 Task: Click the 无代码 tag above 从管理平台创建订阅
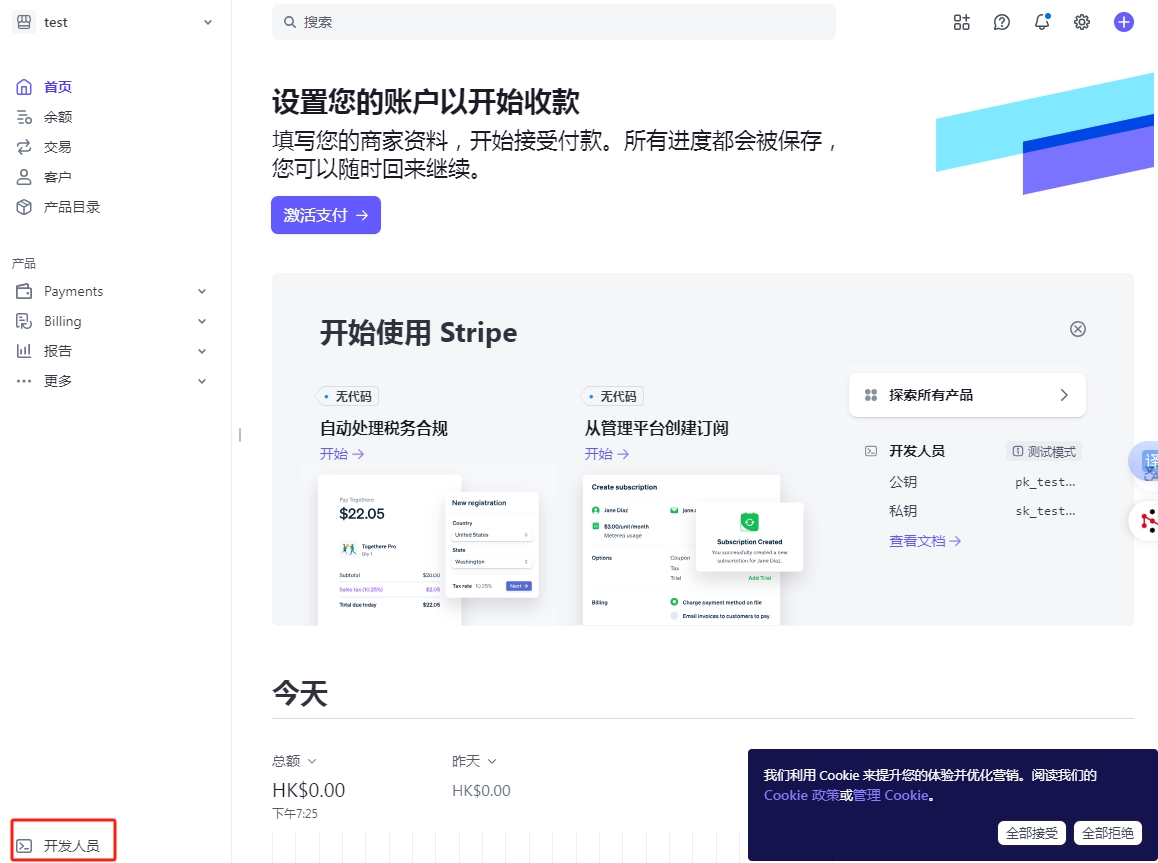pyautogui.click(x=612, y=396)
